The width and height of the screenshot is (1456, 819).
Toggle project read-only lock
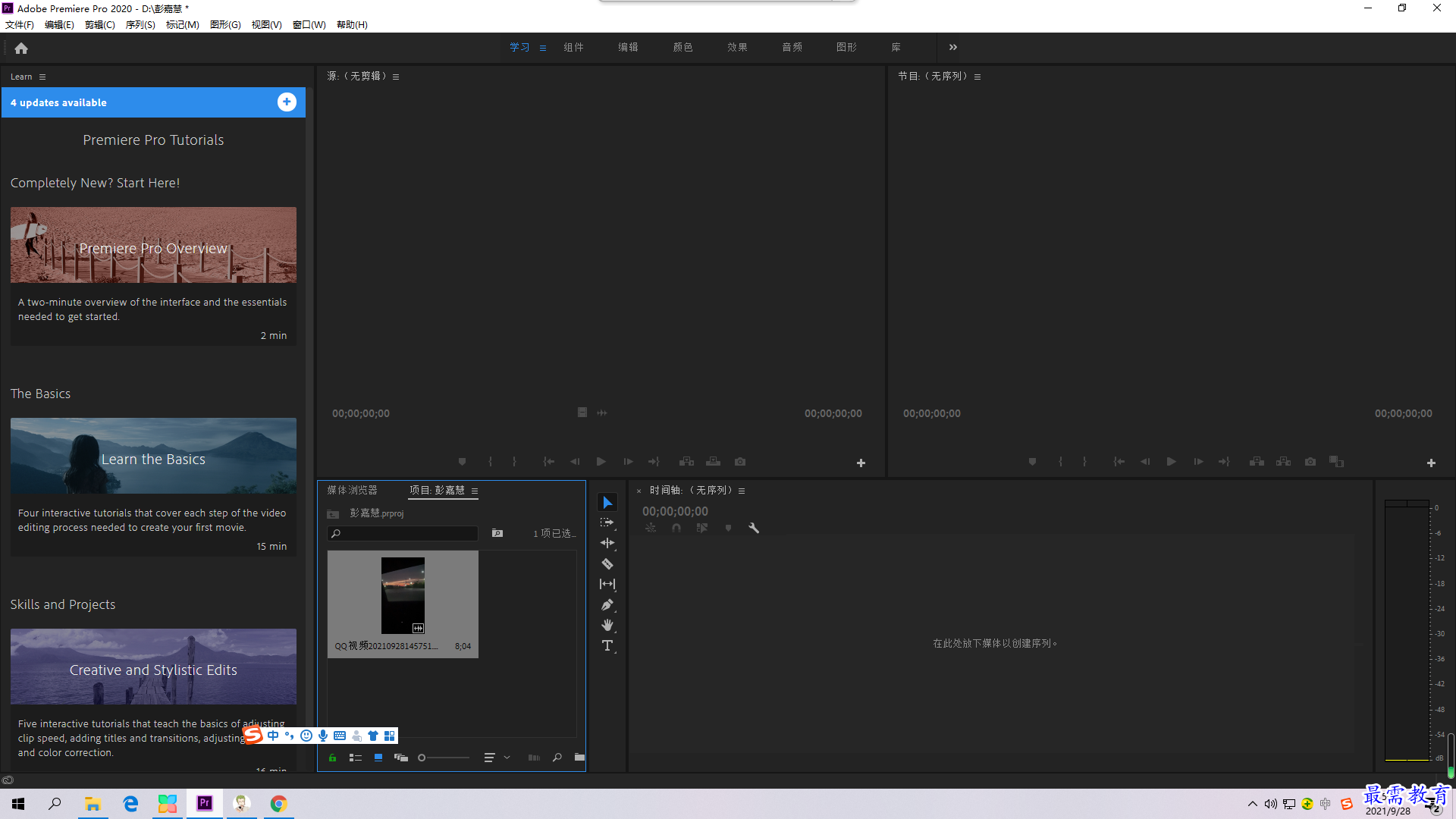pyautogui.click(x=332, y=758)
